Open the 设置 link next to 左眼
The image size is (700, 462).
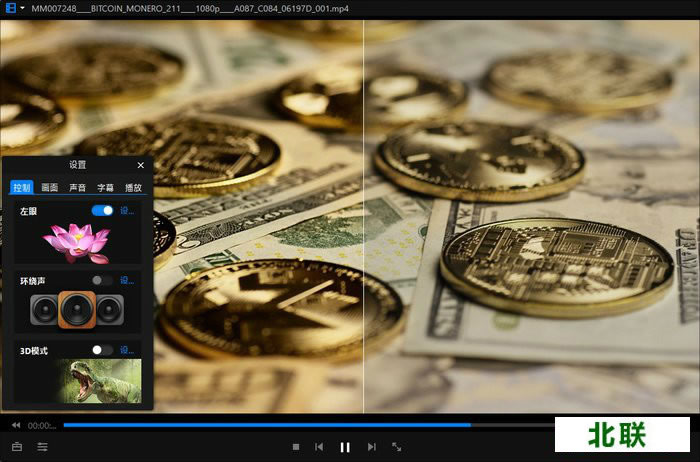[x=127, y=211]
